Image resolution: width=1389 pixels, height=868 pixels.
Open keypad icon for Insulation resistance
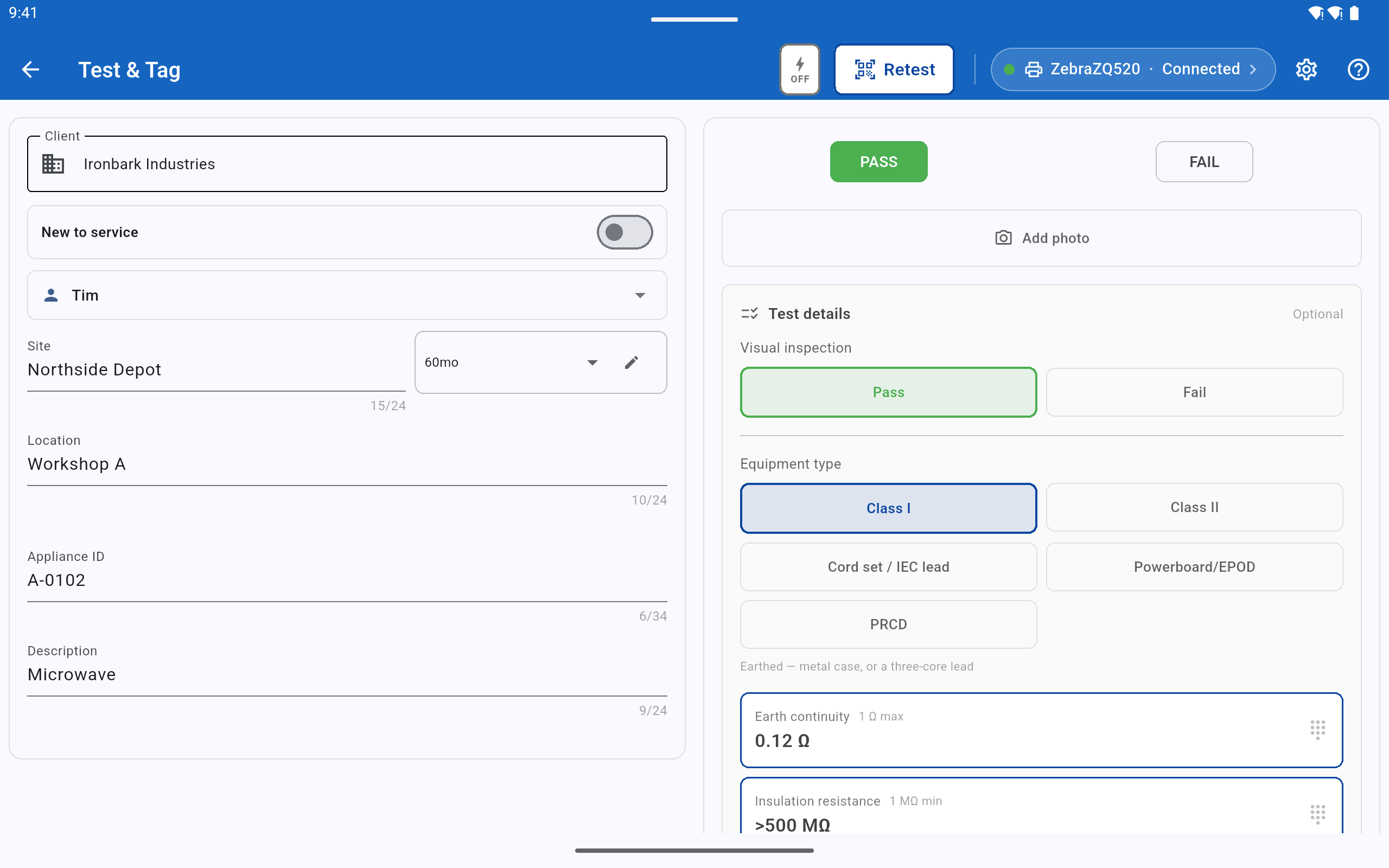pos(1318,814)
